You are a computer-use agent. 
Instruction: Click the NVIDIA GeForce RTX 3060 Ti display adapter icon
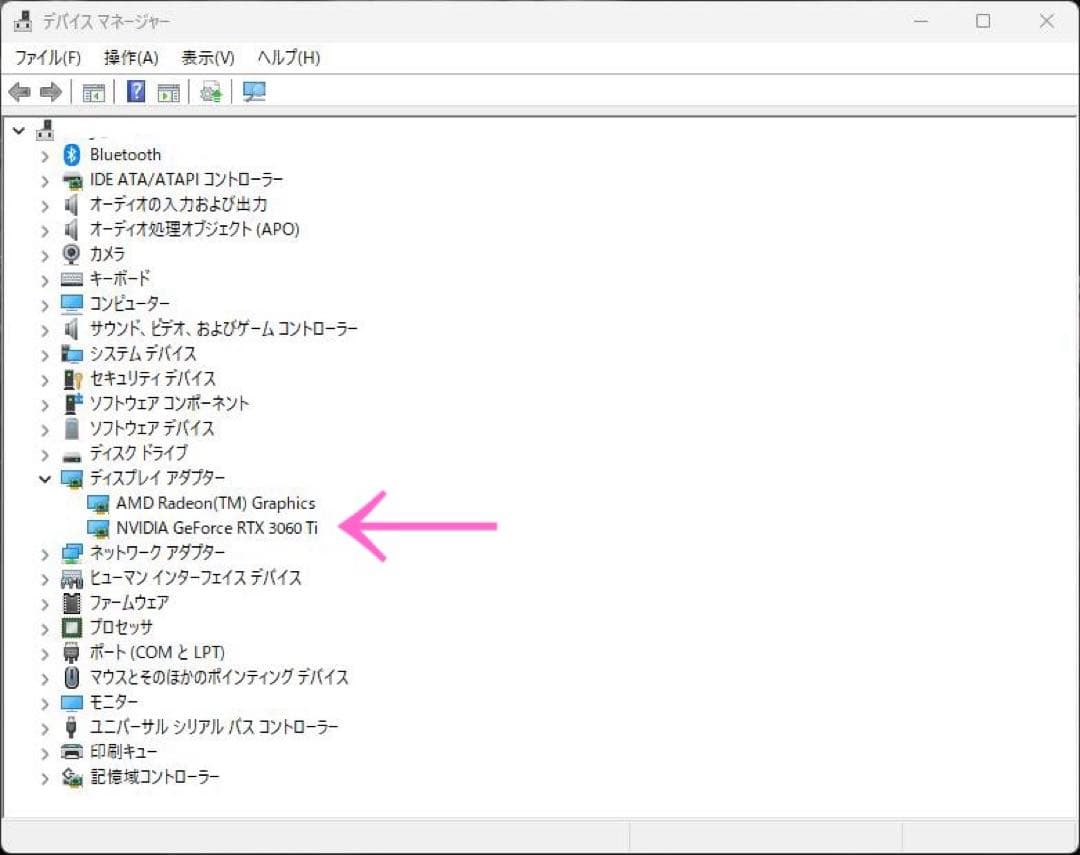click(x=100, y=528)
